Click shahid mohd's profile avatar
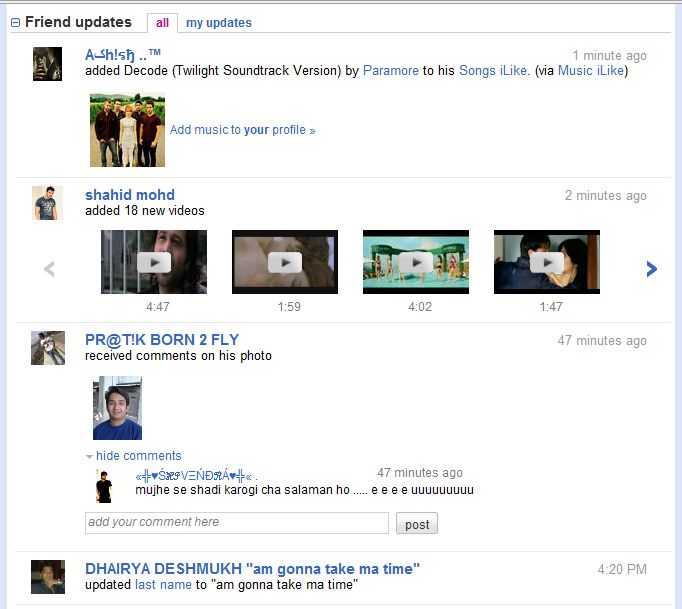 point(47,202)
